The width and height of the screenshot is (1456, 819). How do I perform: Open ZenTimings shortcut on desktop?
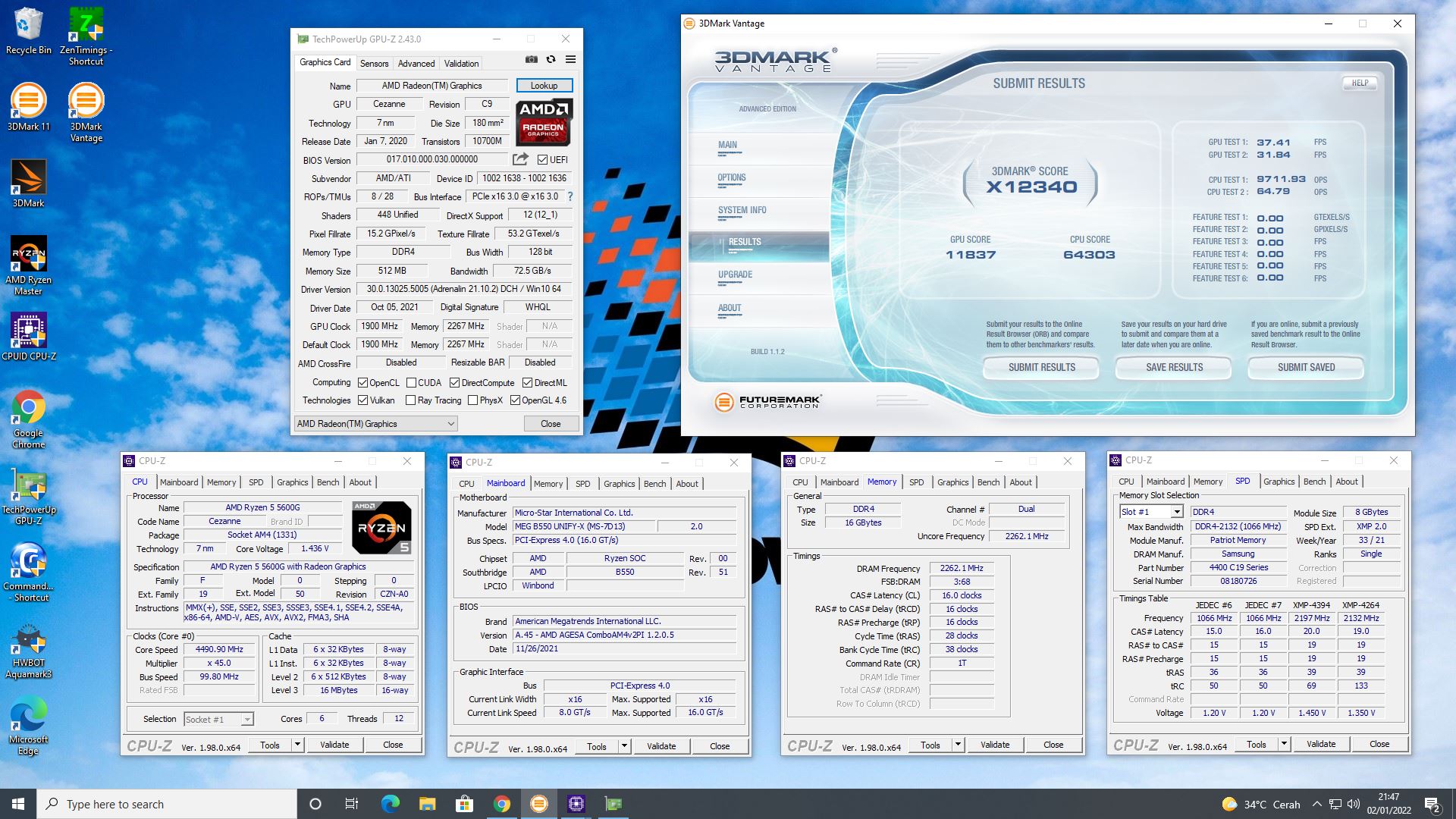pos(86,36)
